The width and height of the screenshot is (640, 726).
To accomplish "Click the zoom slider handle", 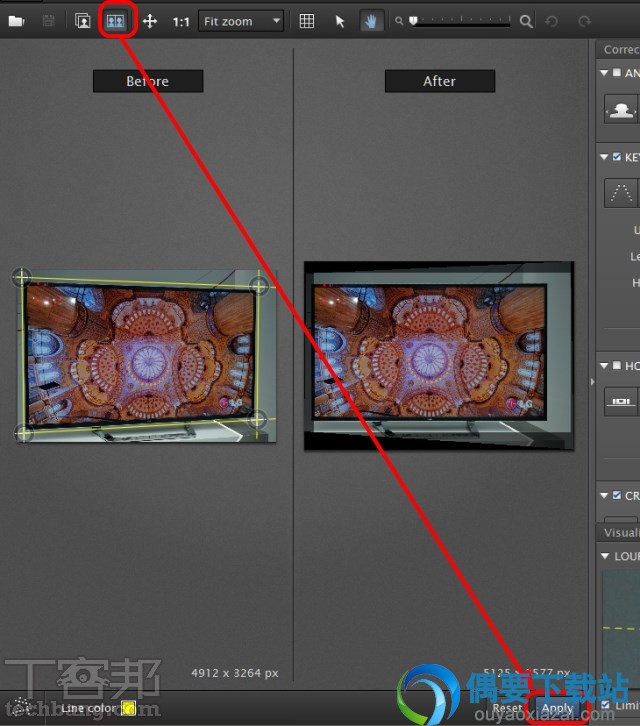I will [414, 21].
